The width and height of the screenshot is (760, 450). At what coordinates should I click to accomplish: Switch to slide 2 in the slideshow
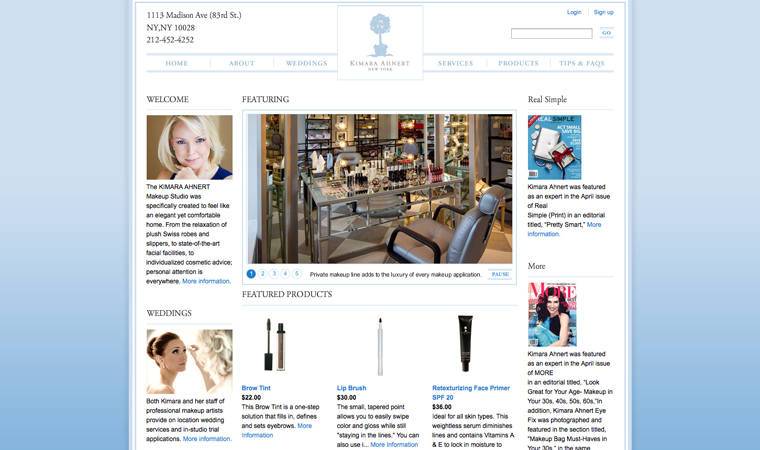tap(263, 274)
